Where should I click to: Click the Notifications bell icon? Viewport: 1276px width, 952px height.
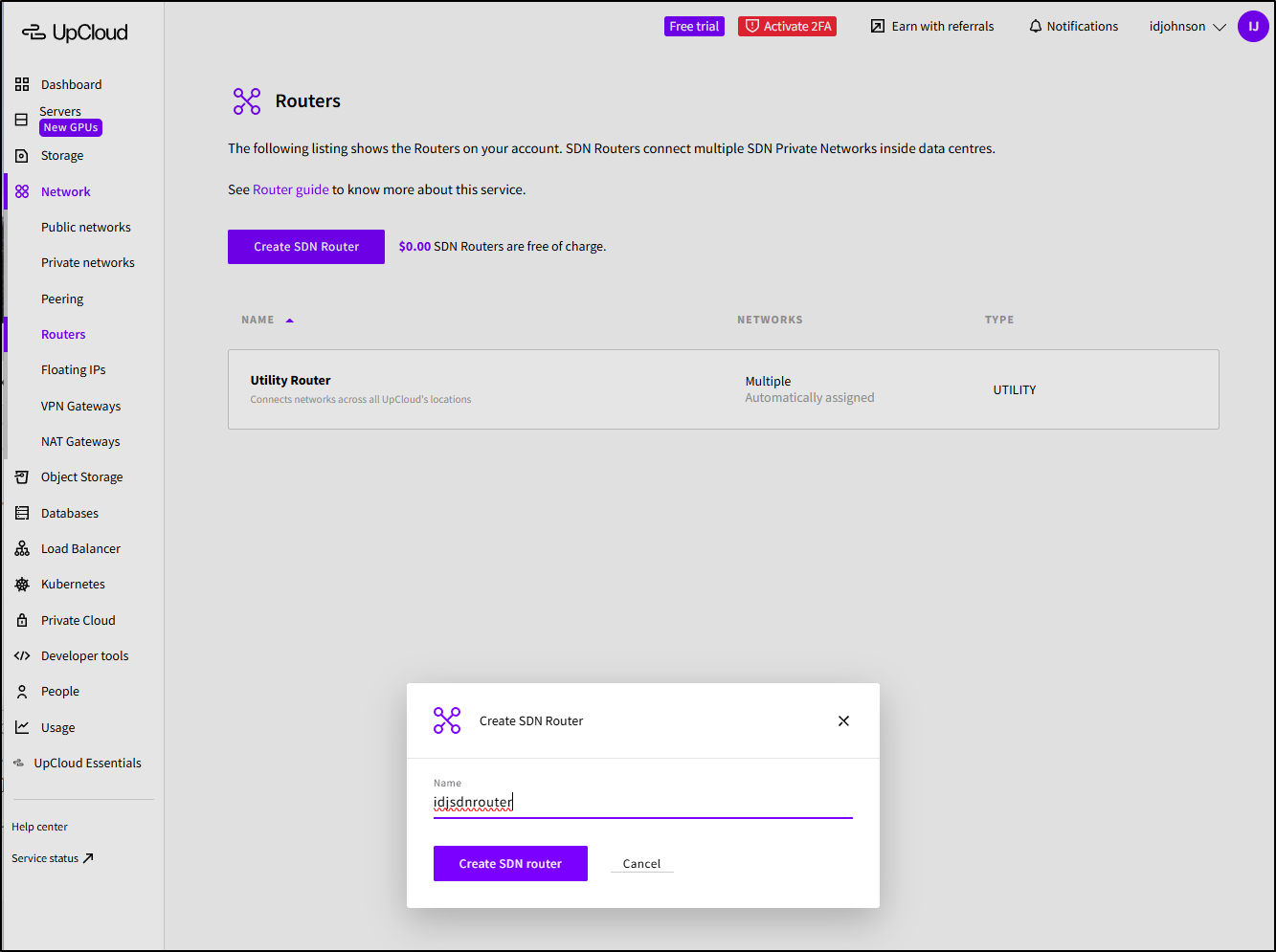1035,27
